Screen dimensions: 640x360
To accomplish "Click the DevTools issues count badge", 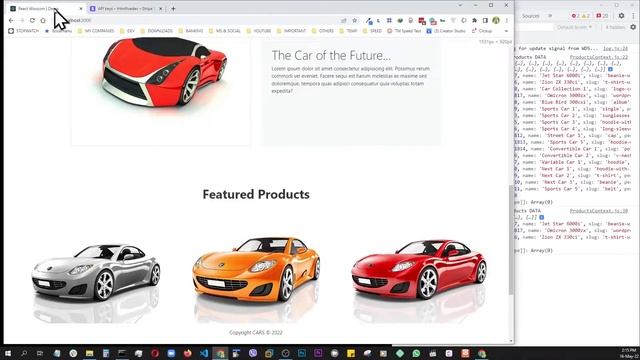I will (602, 16).
